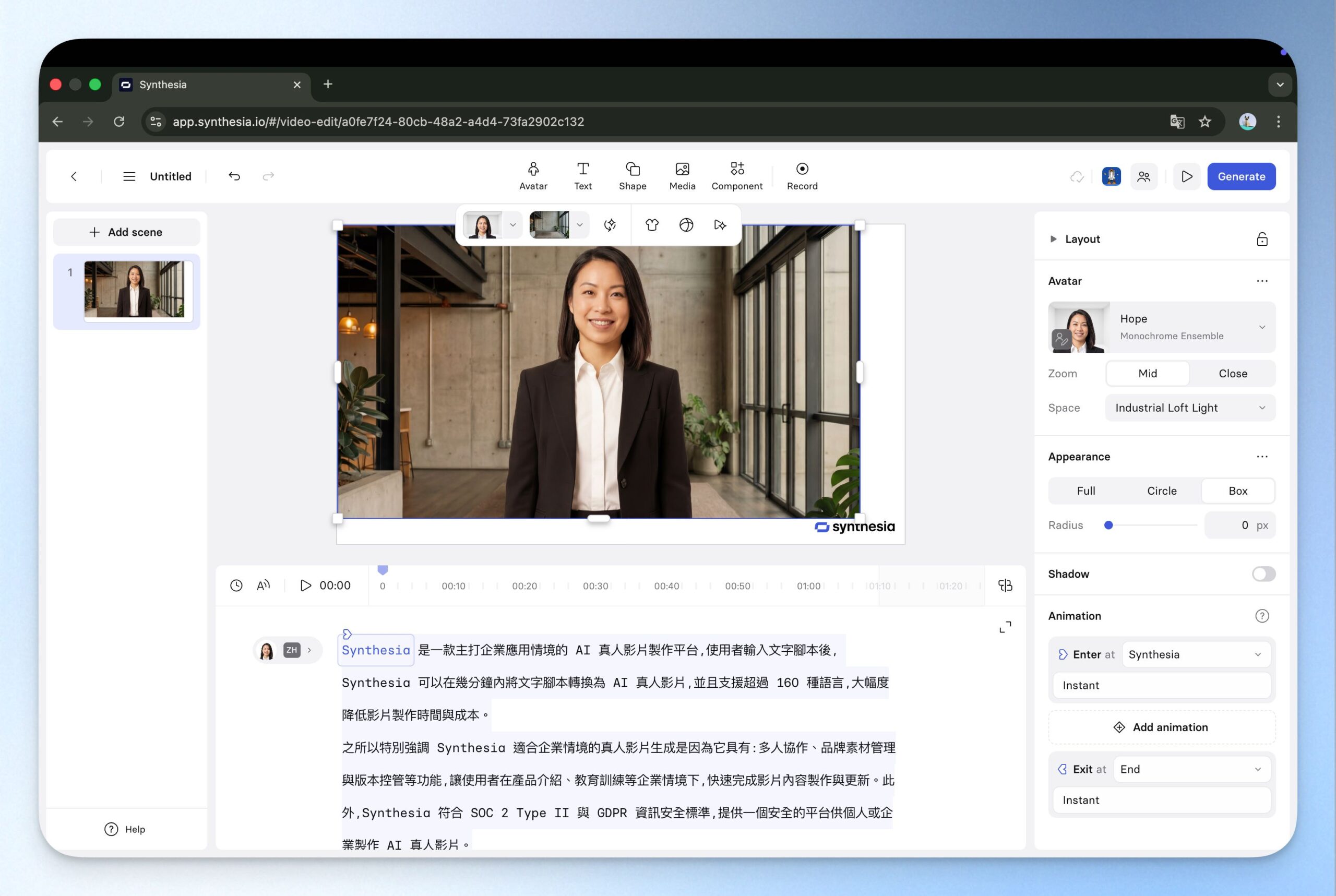Select the Shape tool

point(632,175)
